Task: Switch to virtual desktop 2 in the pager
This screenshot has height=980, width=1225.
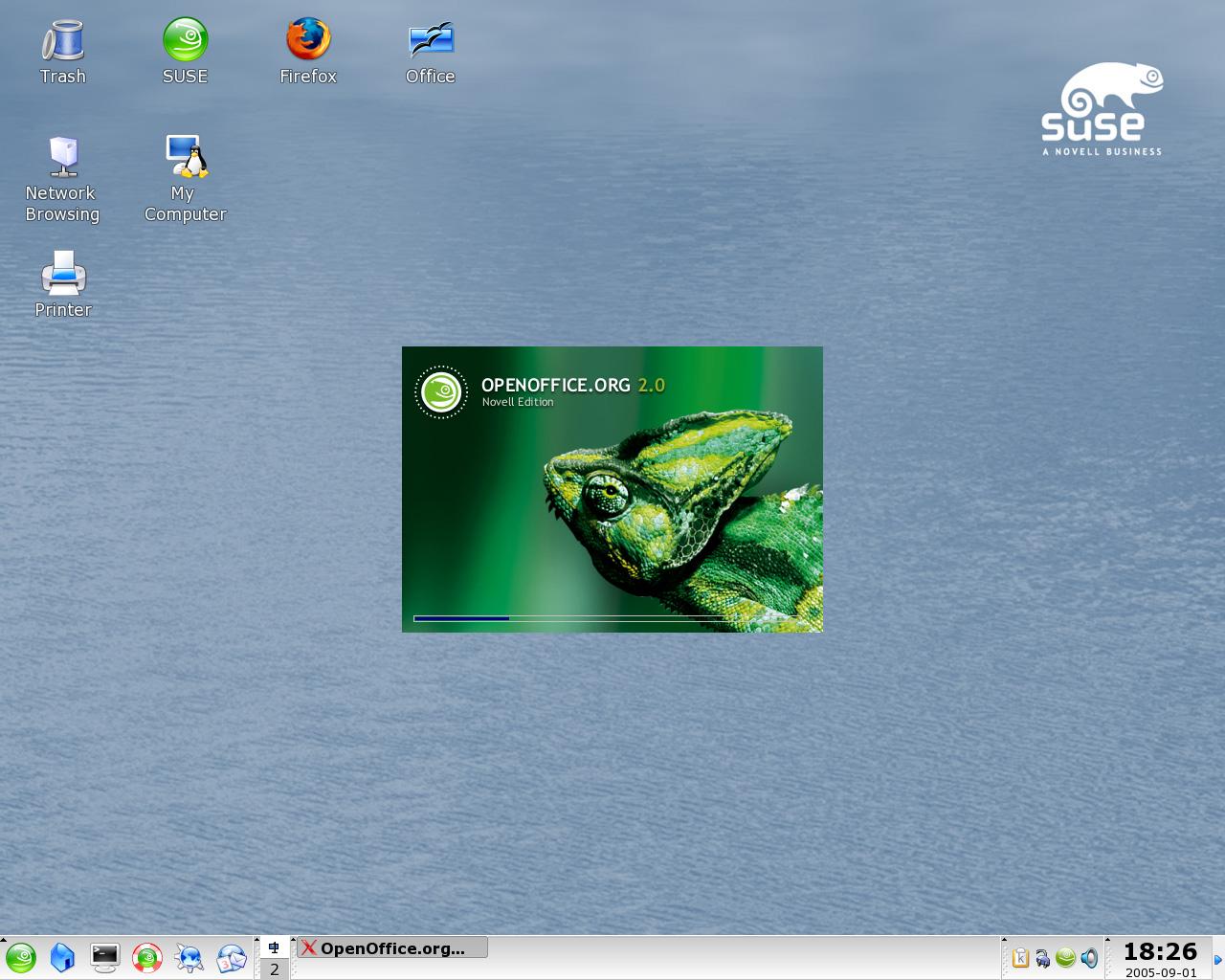Action: (275, 969)
